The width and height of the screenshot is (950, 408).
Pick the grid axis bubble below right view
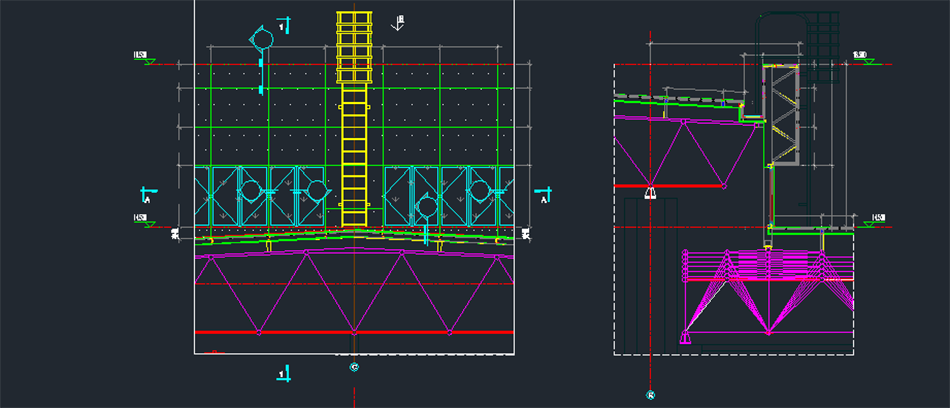[650, 395]
